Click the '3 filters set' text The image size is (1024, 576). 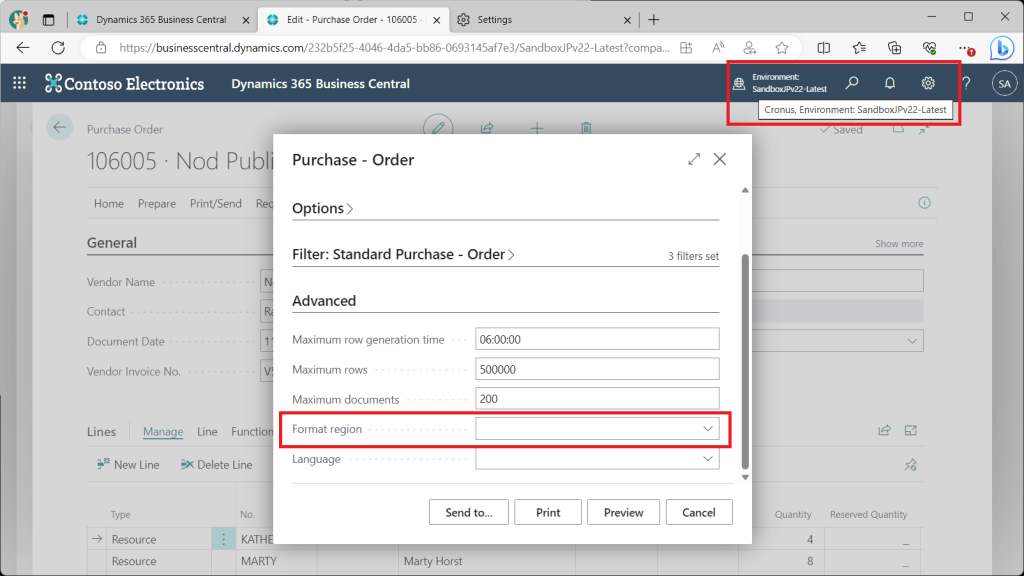tap(693, 256)
